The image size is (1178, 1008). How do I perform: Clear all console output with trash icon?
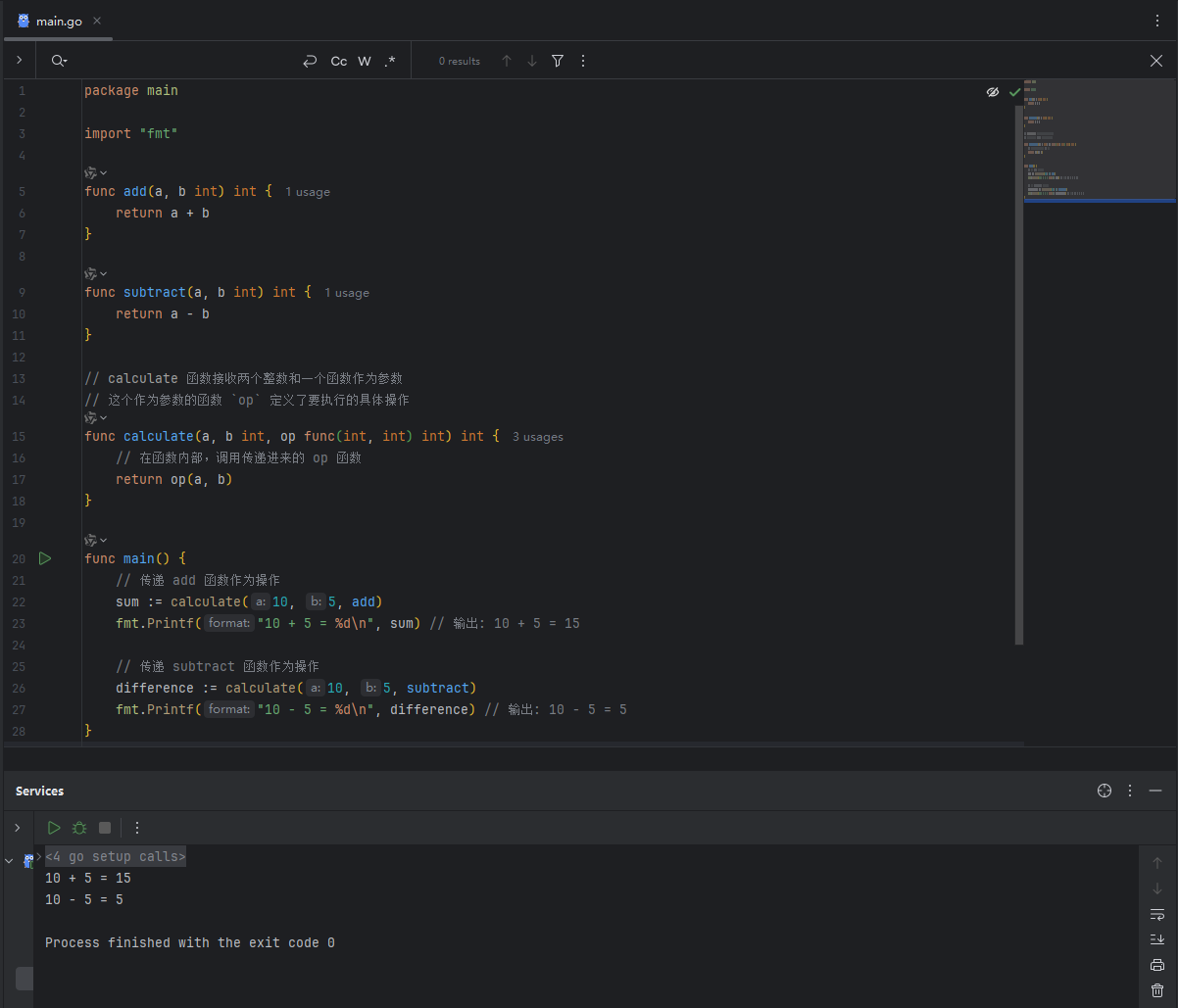pos(1157,990)
